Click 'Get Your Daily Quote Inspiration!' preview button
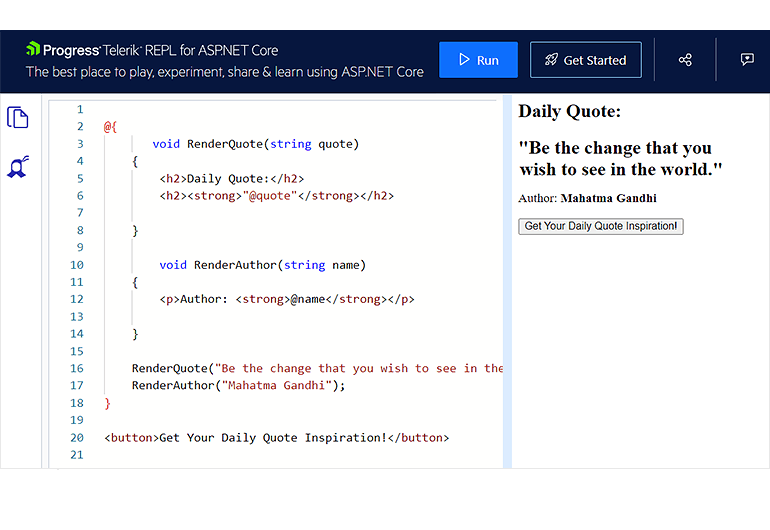770x530 pixels. click(x=601, y=226)
